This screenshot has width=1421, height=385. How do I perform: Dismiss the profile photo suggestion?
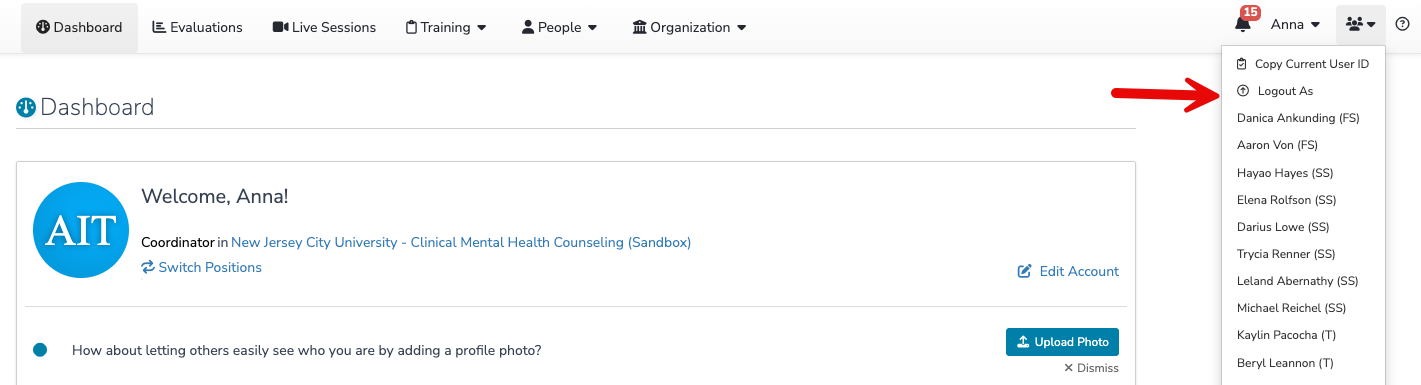(1091, 368)
